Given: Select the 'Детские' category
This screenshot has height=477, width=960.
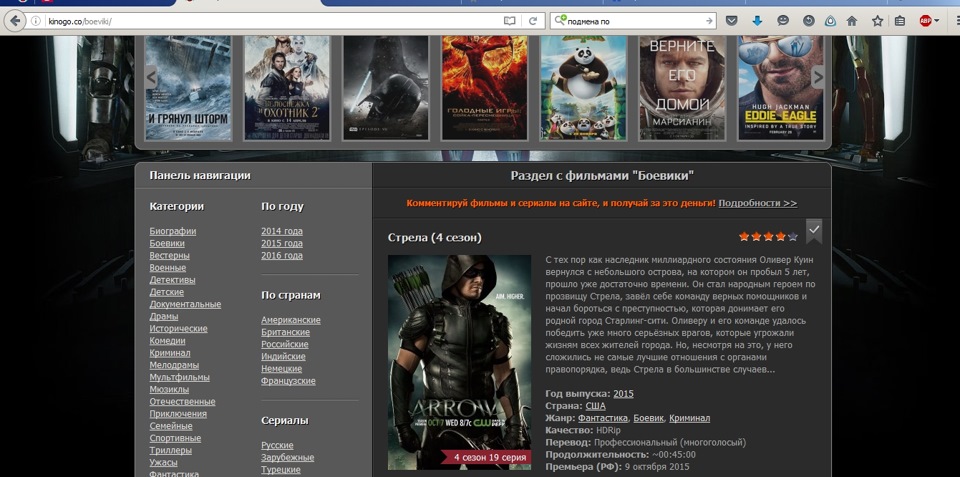Looking at the screenshot, I should pyautogui.click(x=167, y=292).
